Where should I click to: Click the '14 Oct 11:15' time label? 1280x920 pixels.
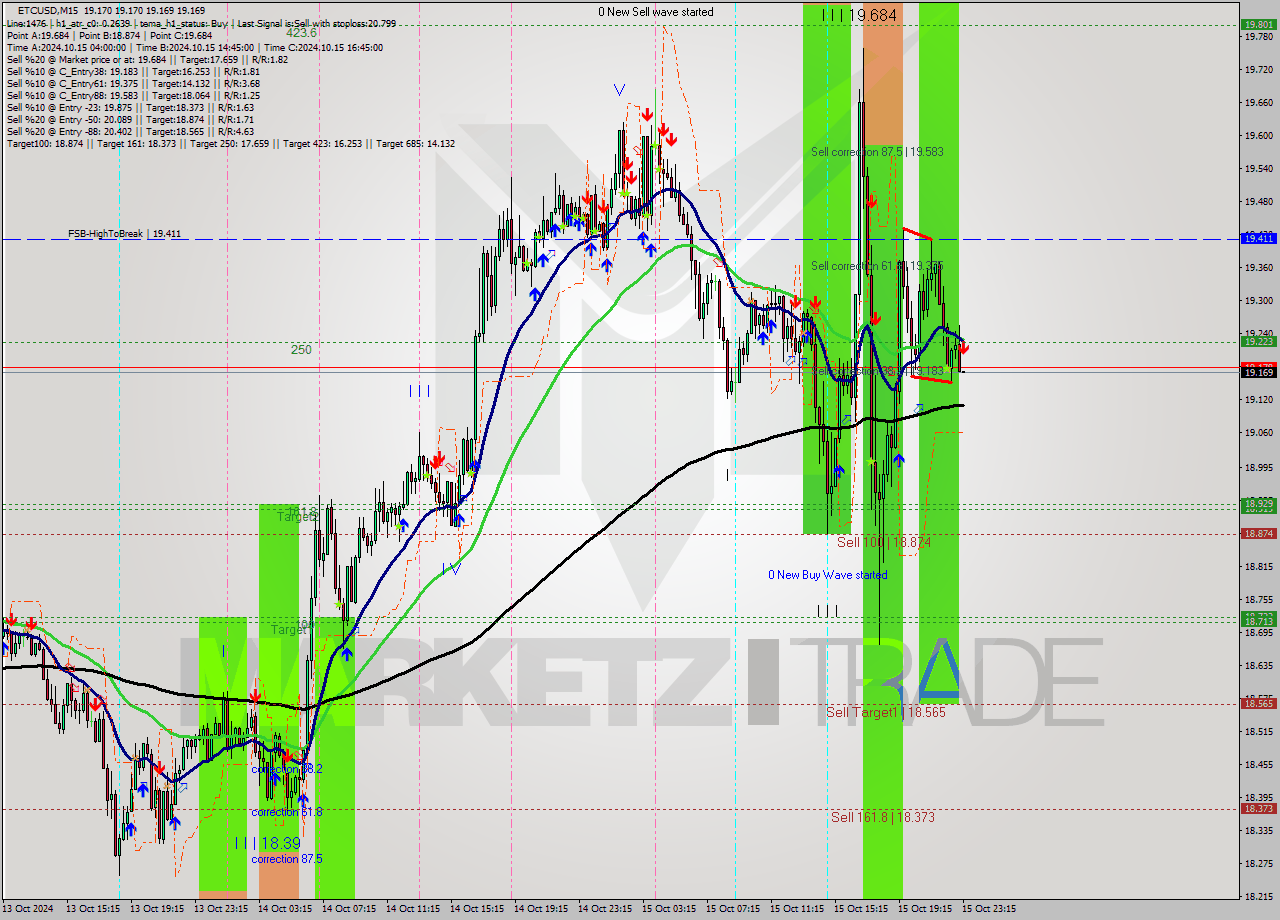[412, 909]
